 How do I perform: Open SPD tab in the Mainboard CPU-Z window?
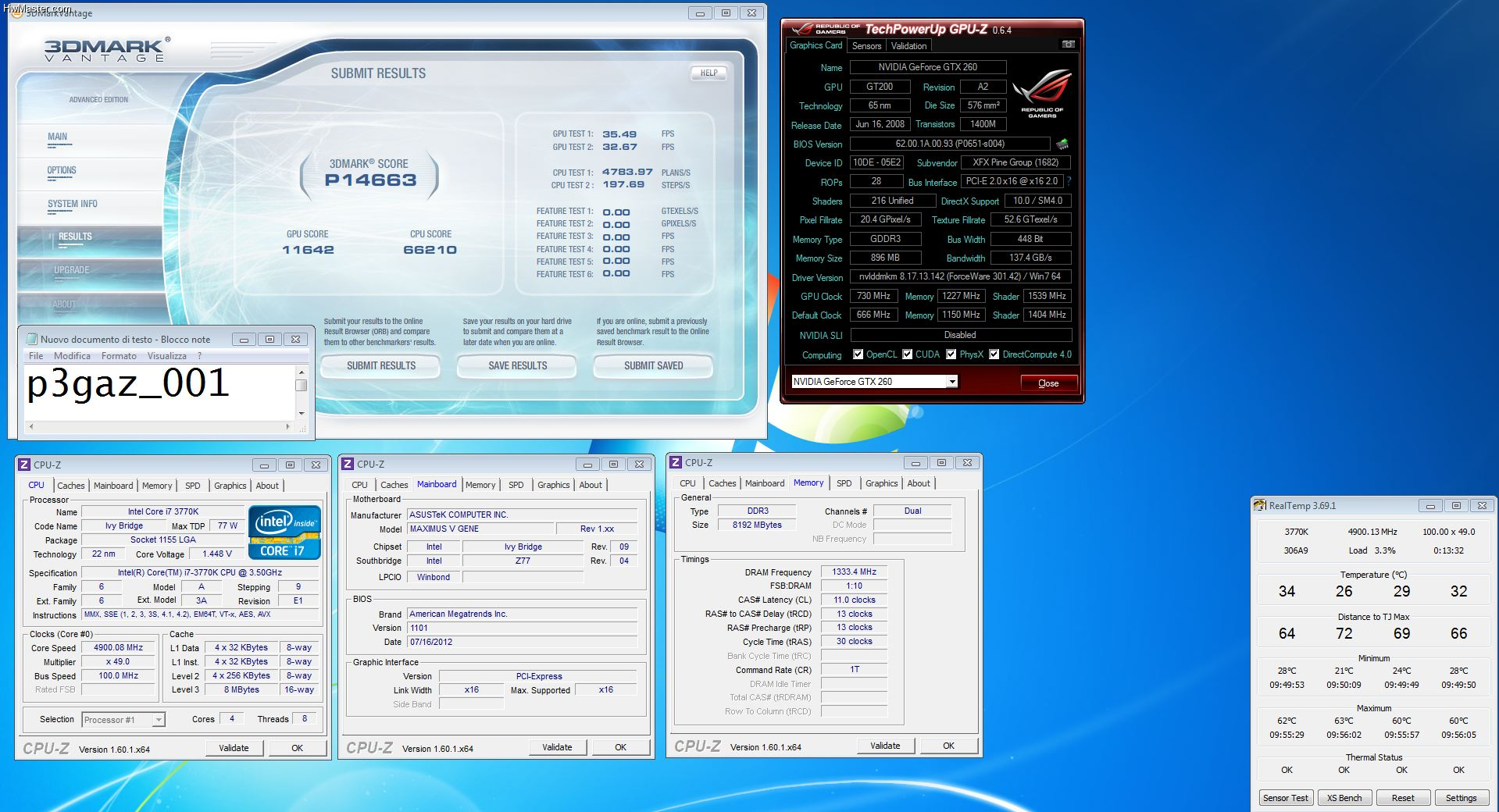click(x=516, y=485)
